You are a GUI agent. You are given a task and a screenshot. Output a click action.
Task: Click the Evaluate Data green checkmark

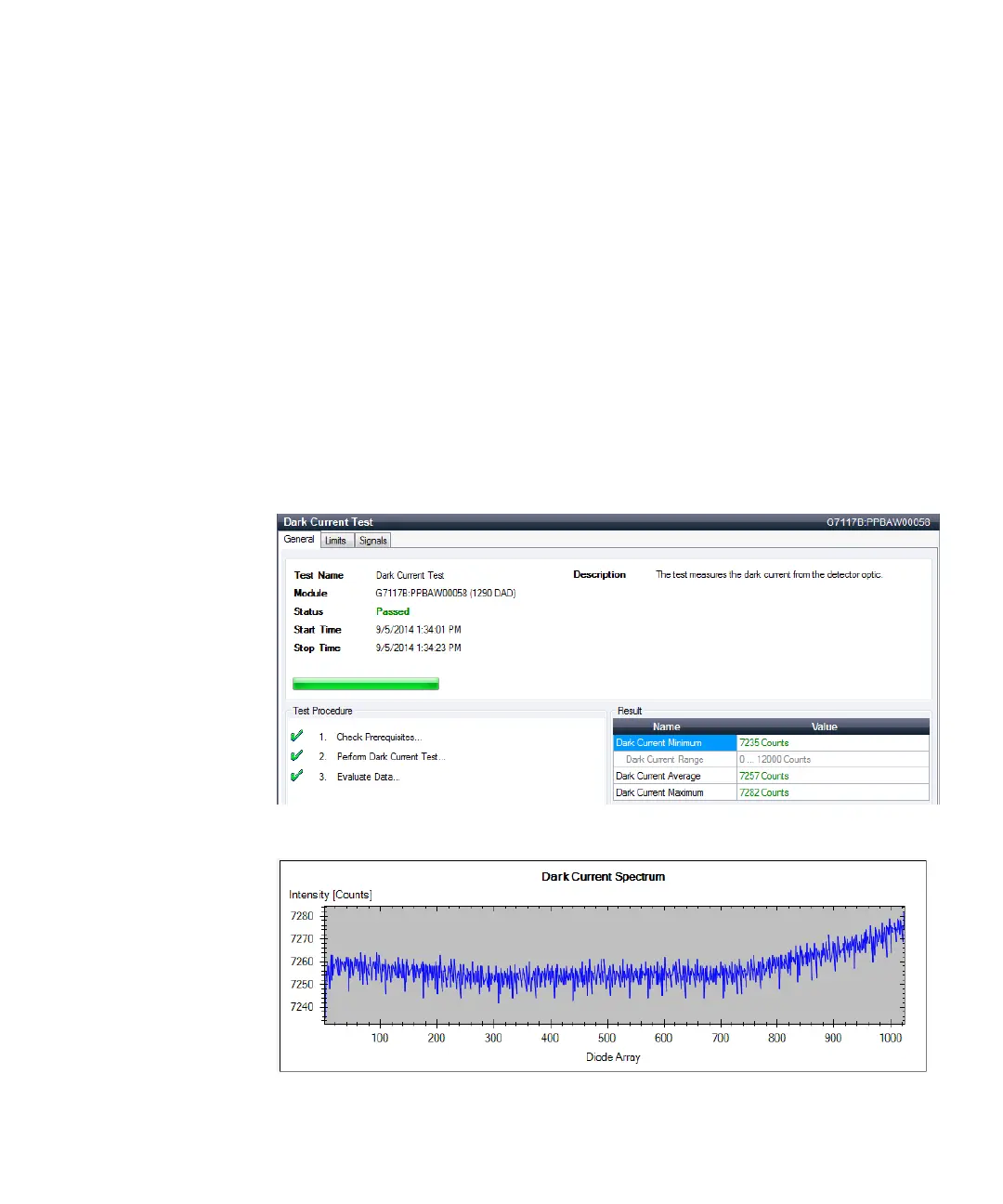pos(297,776)
